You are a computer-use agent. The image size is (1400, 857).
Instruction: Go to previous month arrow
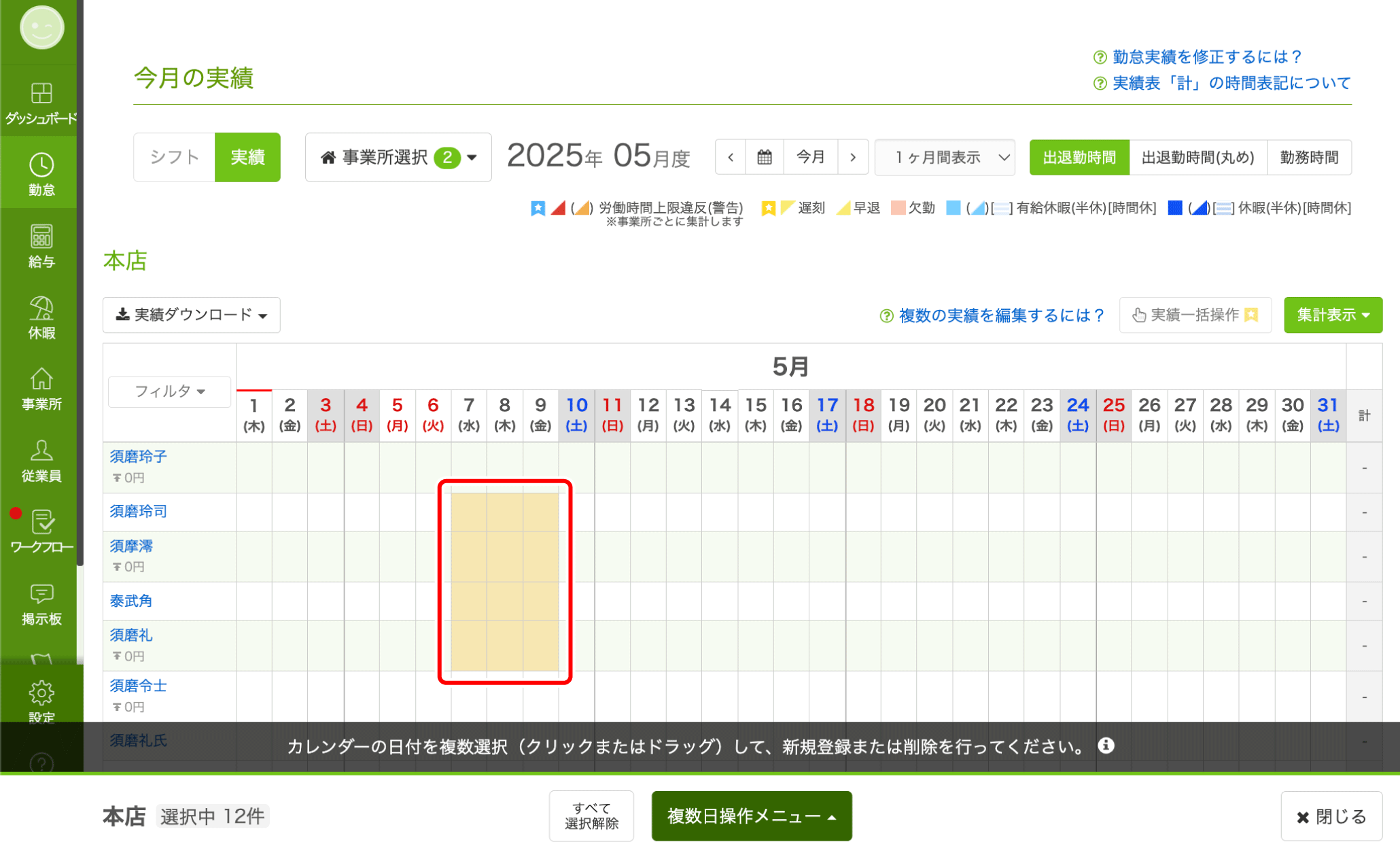point(731,158)
